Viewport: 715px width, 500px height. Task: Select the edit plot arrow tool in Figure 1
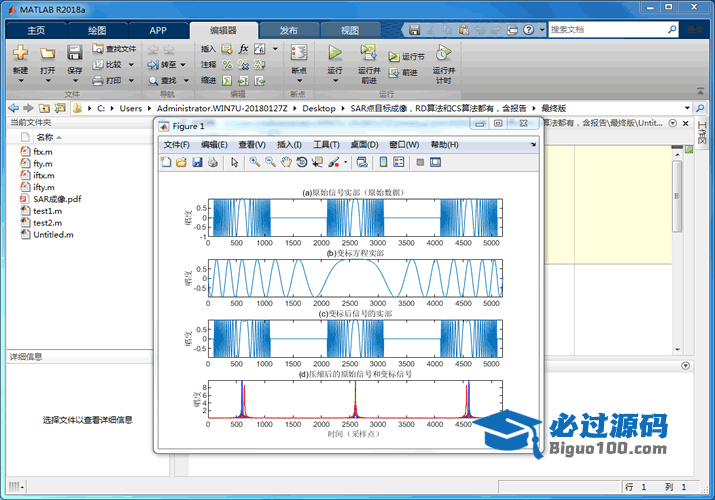click(235, 162)
